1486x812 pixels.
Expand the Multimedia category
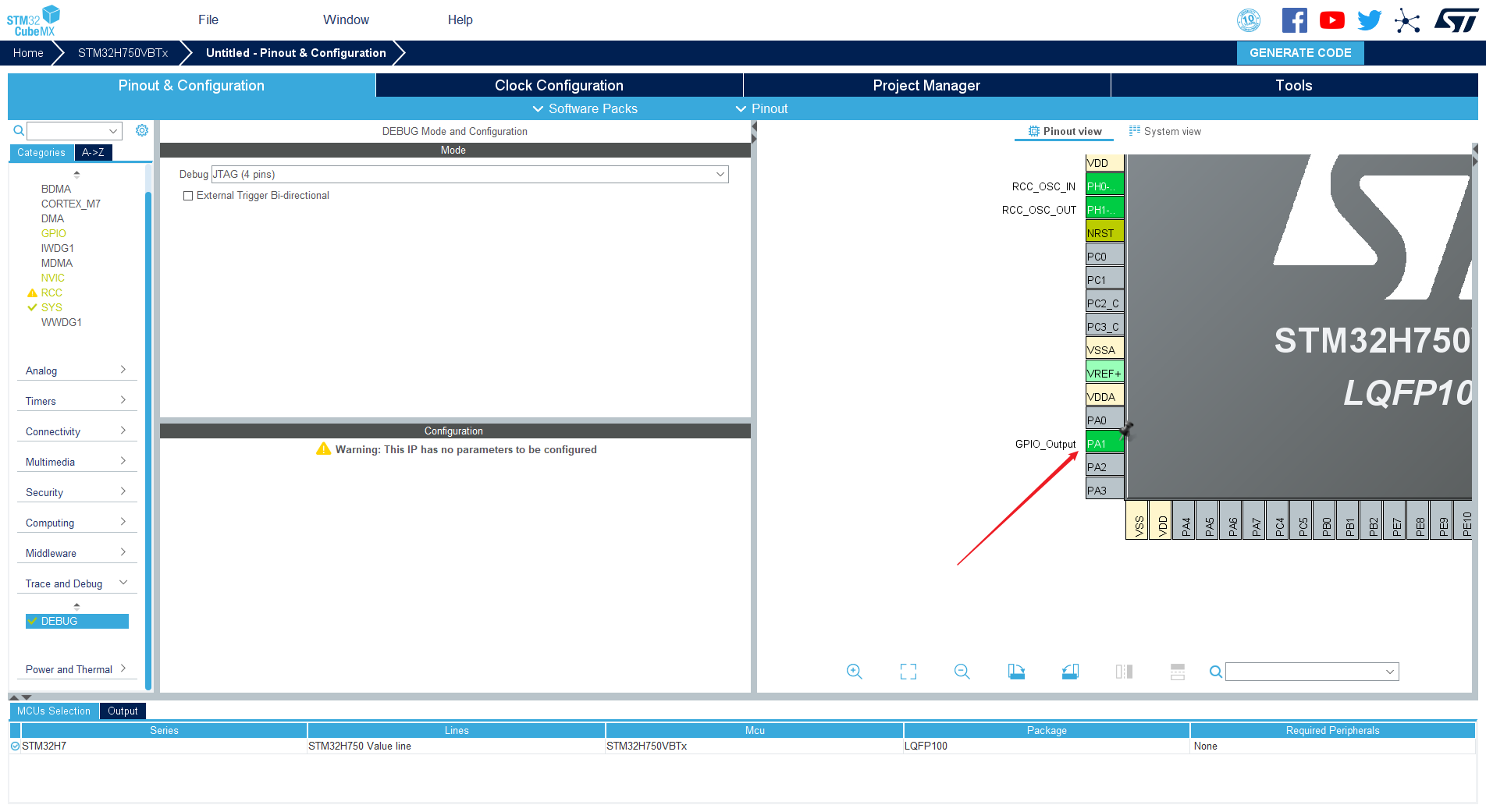(x=76, y=462)
